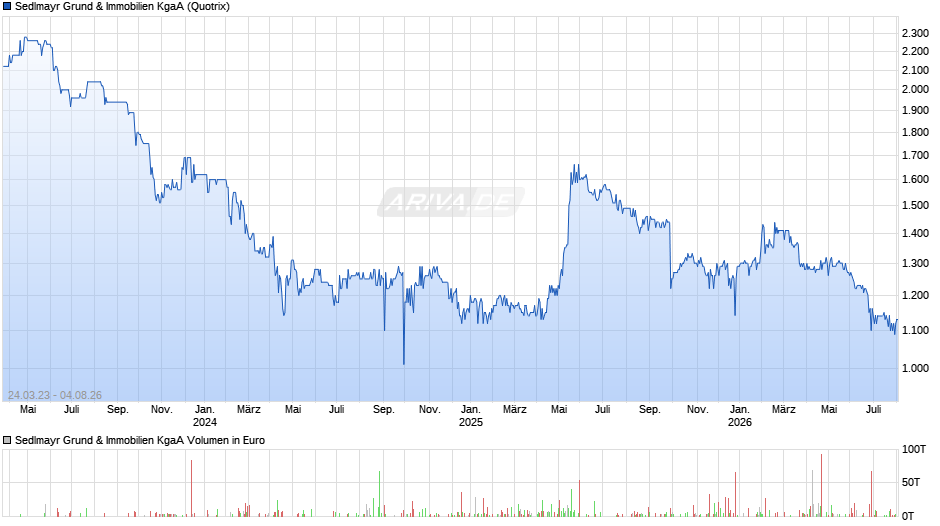Click the 'Sedlmayr Grund & Immobilien KgaA Volumen in Euro' label
940x526 pixels.
click(140, 440)
